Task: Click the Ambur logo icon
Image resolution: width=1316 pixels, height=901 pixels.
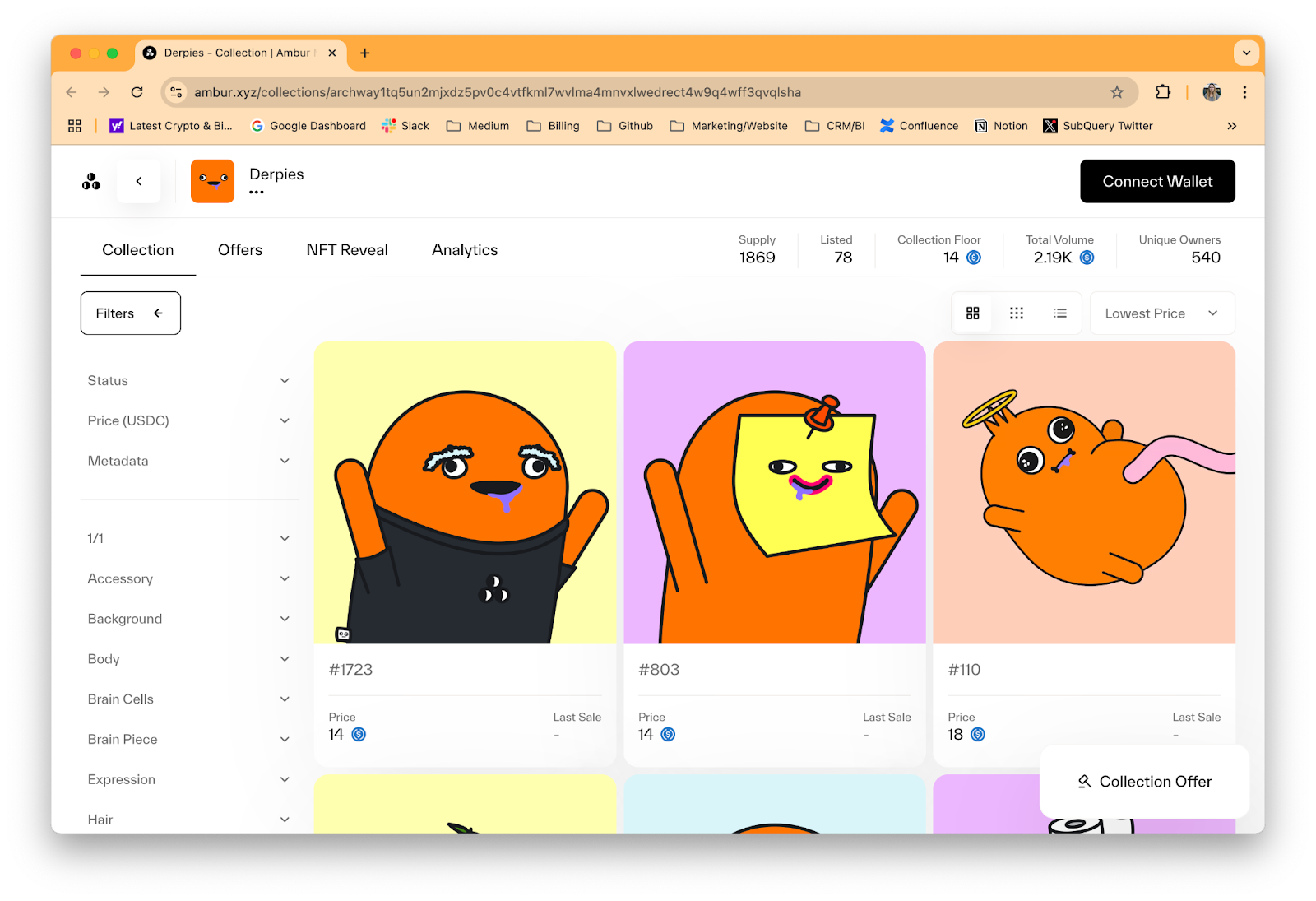Action: click(90, 181)
